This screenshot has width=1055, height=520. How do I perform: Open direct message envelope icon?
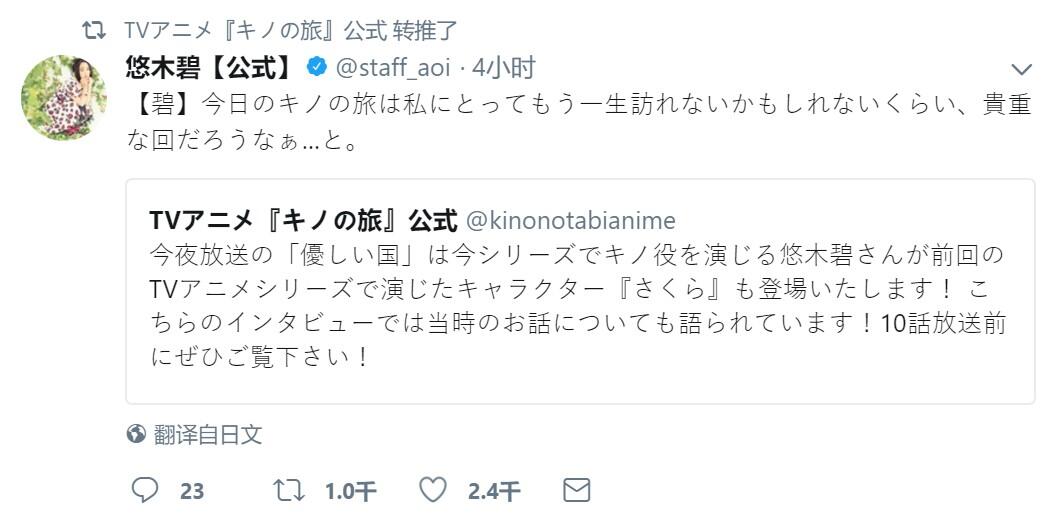pos(577,490)
